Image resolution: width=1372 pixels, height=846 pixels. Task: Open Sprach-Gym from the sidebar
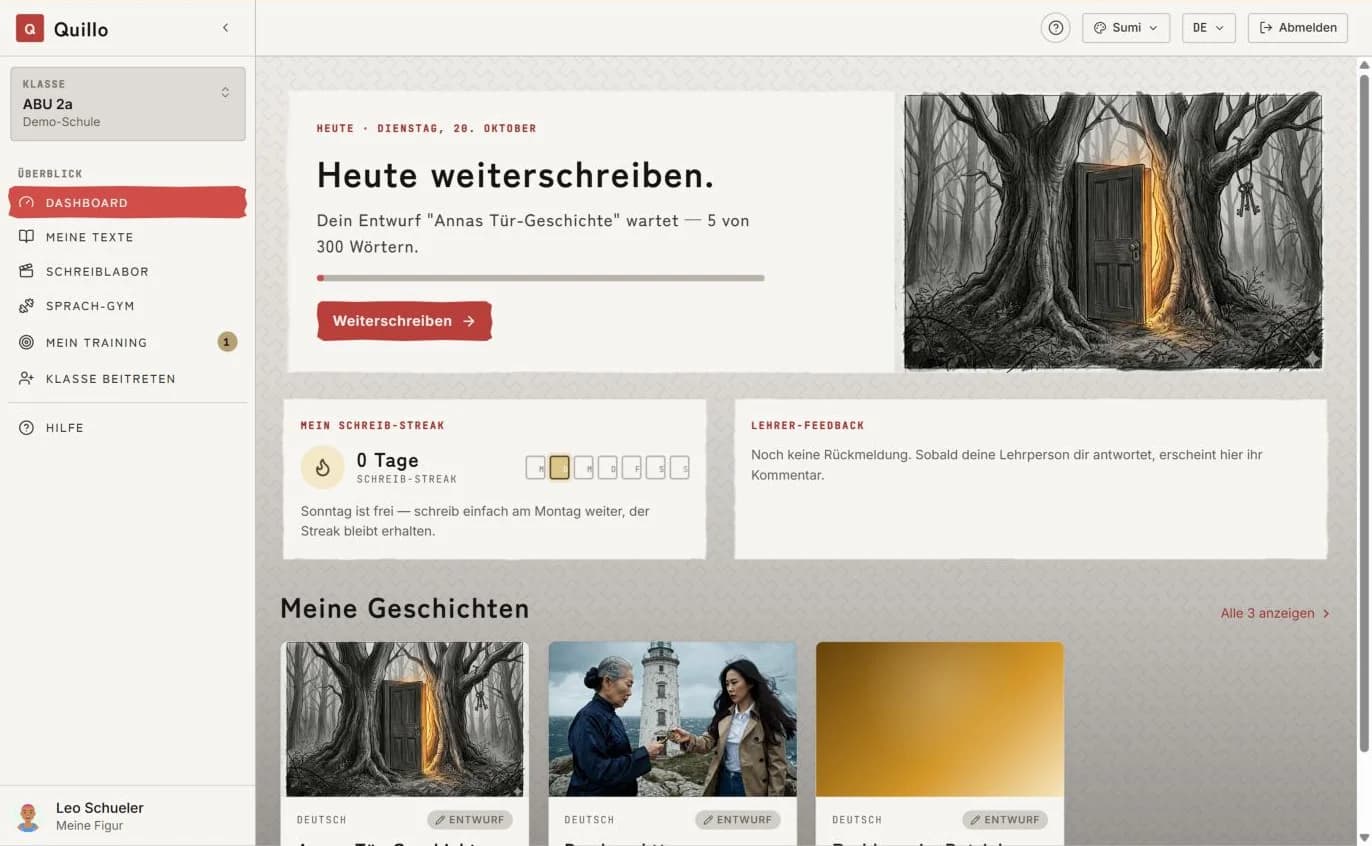pyautogui.click(x=128, y=306)
